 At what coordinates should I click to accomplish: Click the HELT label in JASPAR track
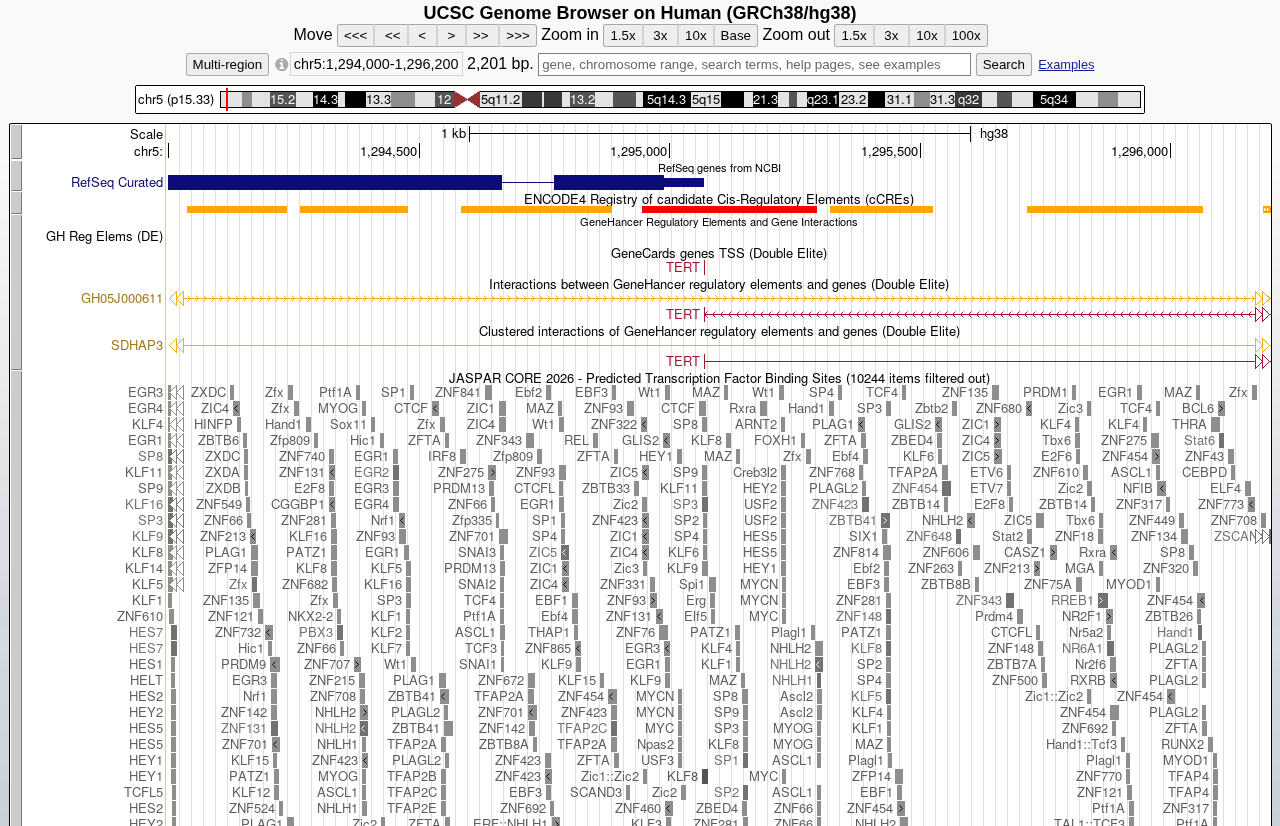(x=146, y=681)
